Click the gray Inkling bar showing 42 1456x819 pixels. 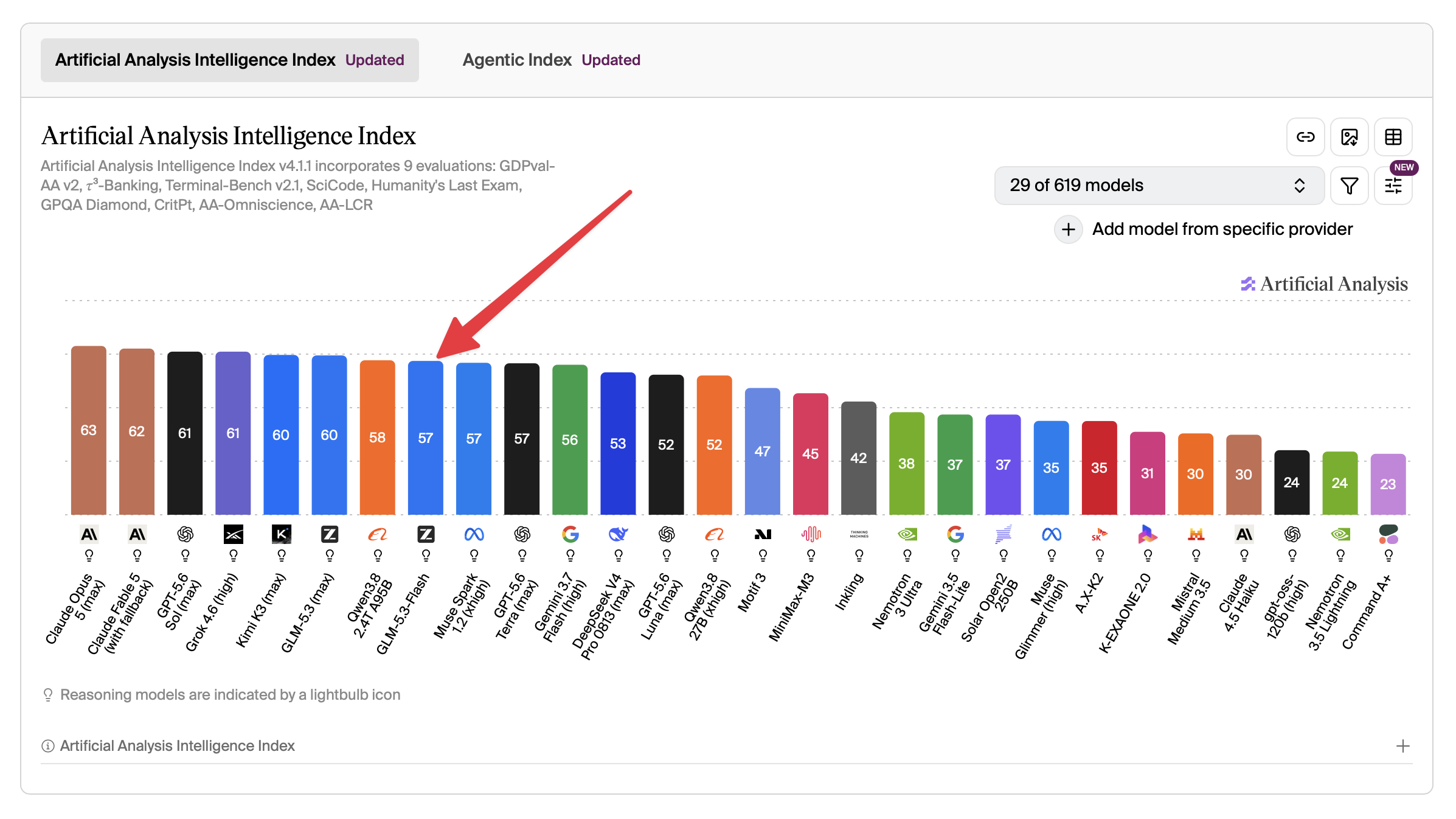coord(859,458)
